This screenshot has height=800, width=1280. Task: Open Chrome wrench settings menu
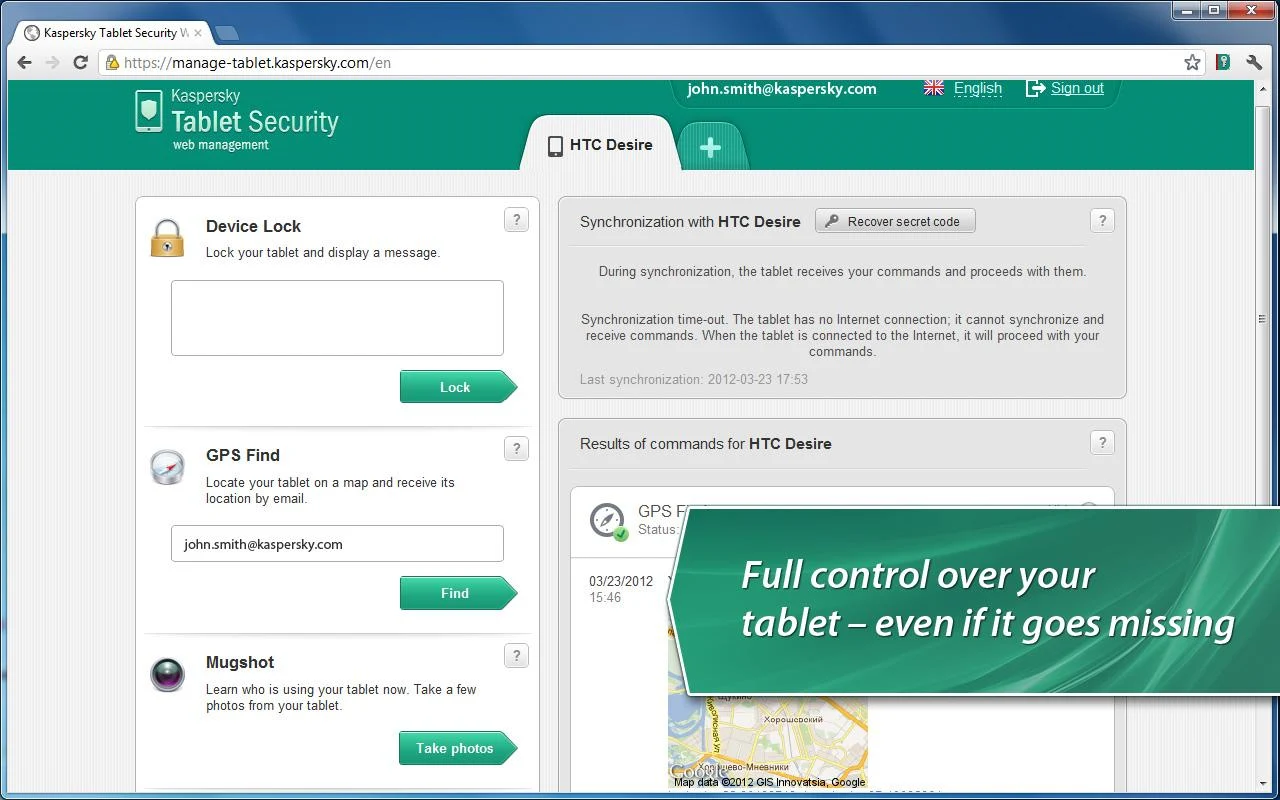click(x=1254, y=62)
